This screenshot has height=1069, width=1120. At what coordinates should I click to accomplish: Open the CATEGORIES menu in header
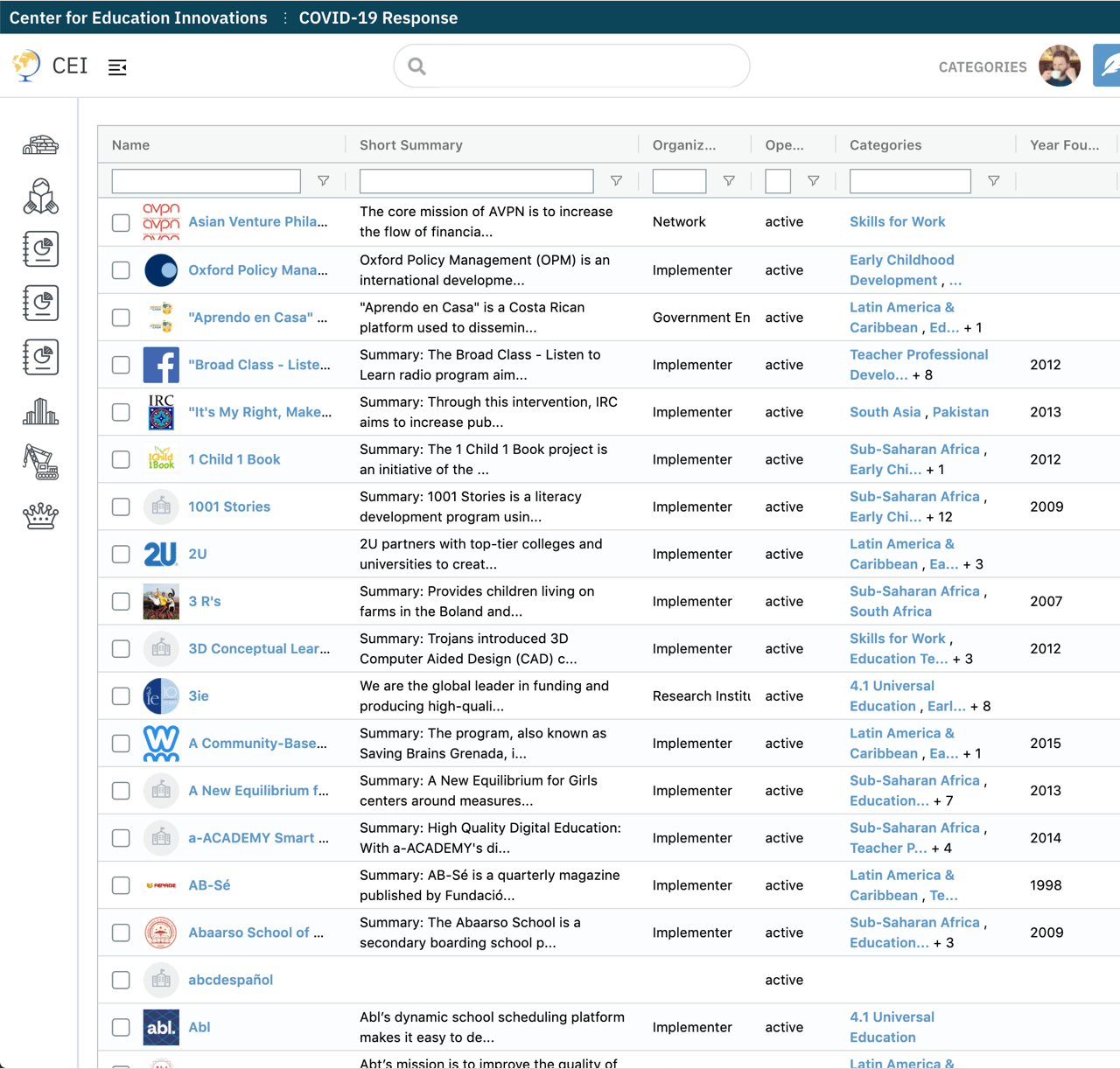[983, 67]
